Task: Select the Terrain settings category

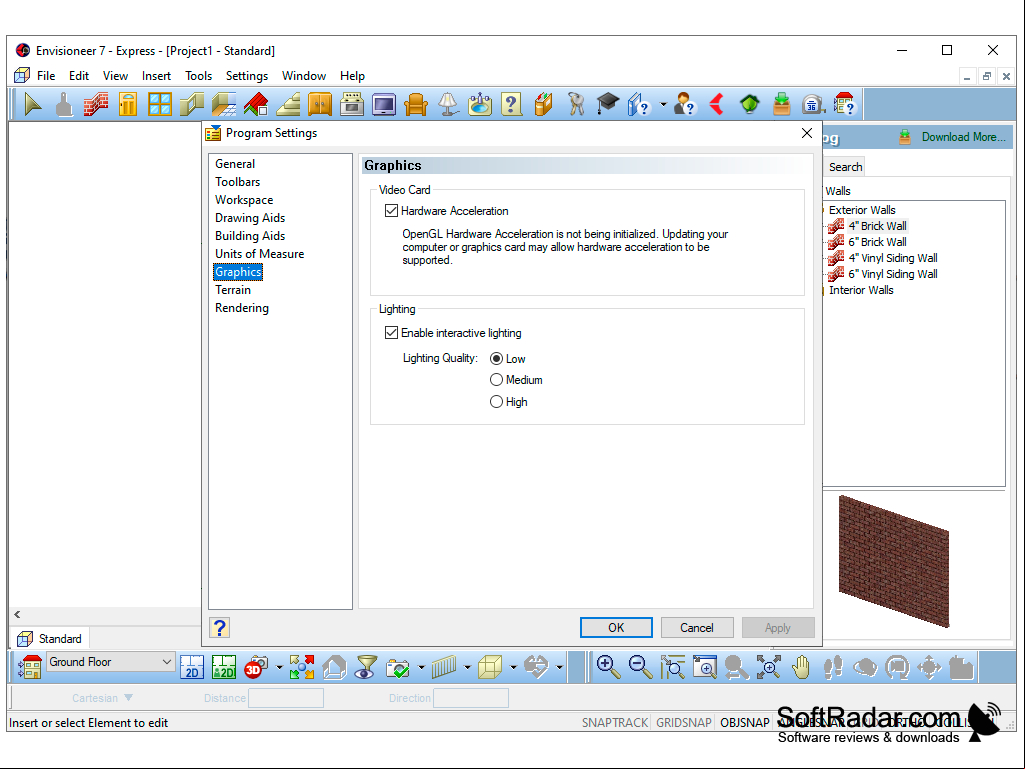Action: coord(233,290)
